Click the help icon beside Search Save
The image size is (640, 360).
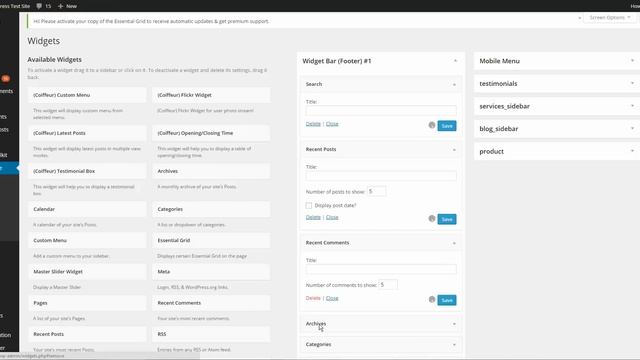[432, 125]
